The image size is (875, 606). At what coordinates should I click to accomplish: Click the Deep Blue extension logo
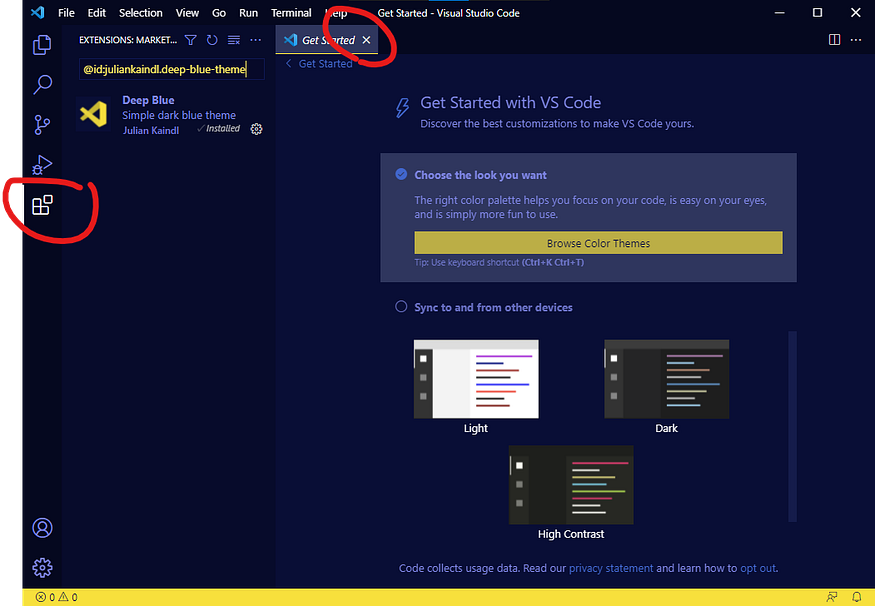coord(93,114)
